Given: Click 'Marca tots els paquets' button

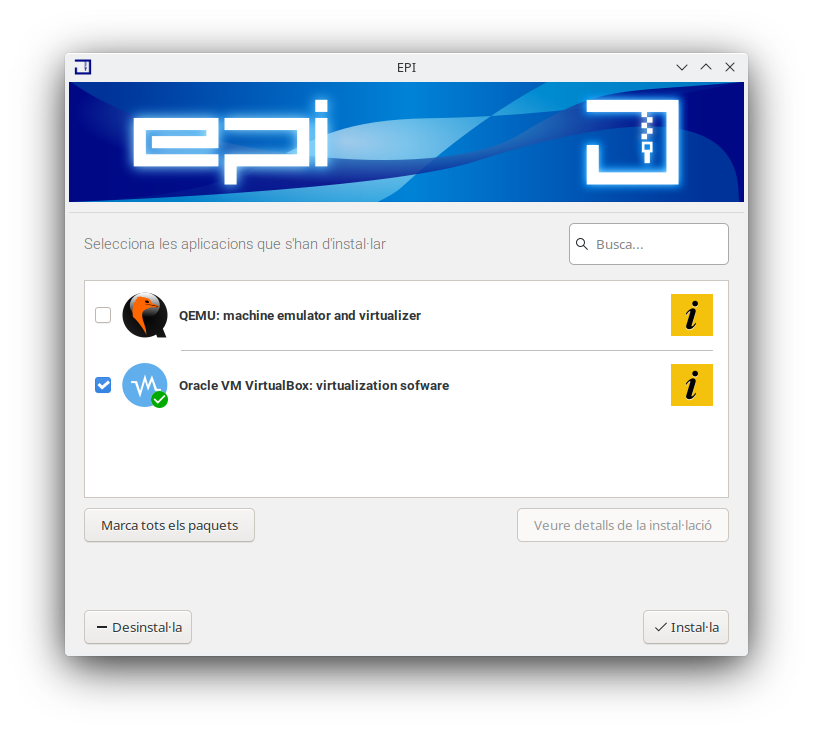Looking at the screenshot, I should (170, 525).
